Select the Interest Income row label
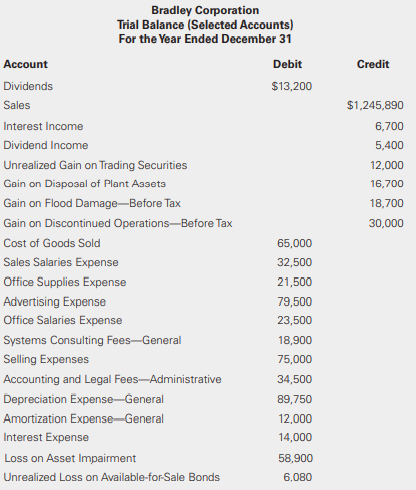 tap(43, 126)
